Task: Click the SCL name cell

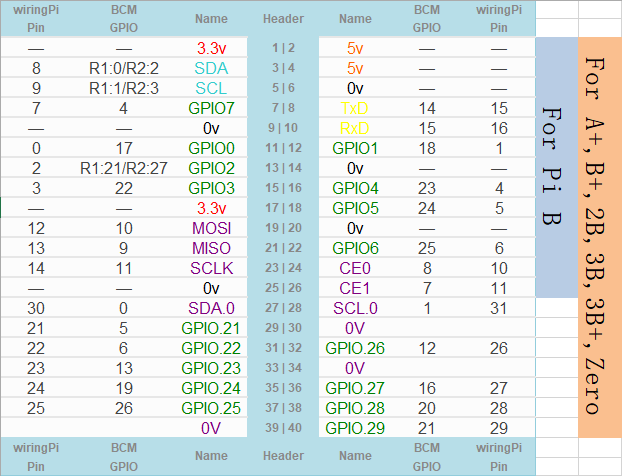Action: click(x=211, y=88)
